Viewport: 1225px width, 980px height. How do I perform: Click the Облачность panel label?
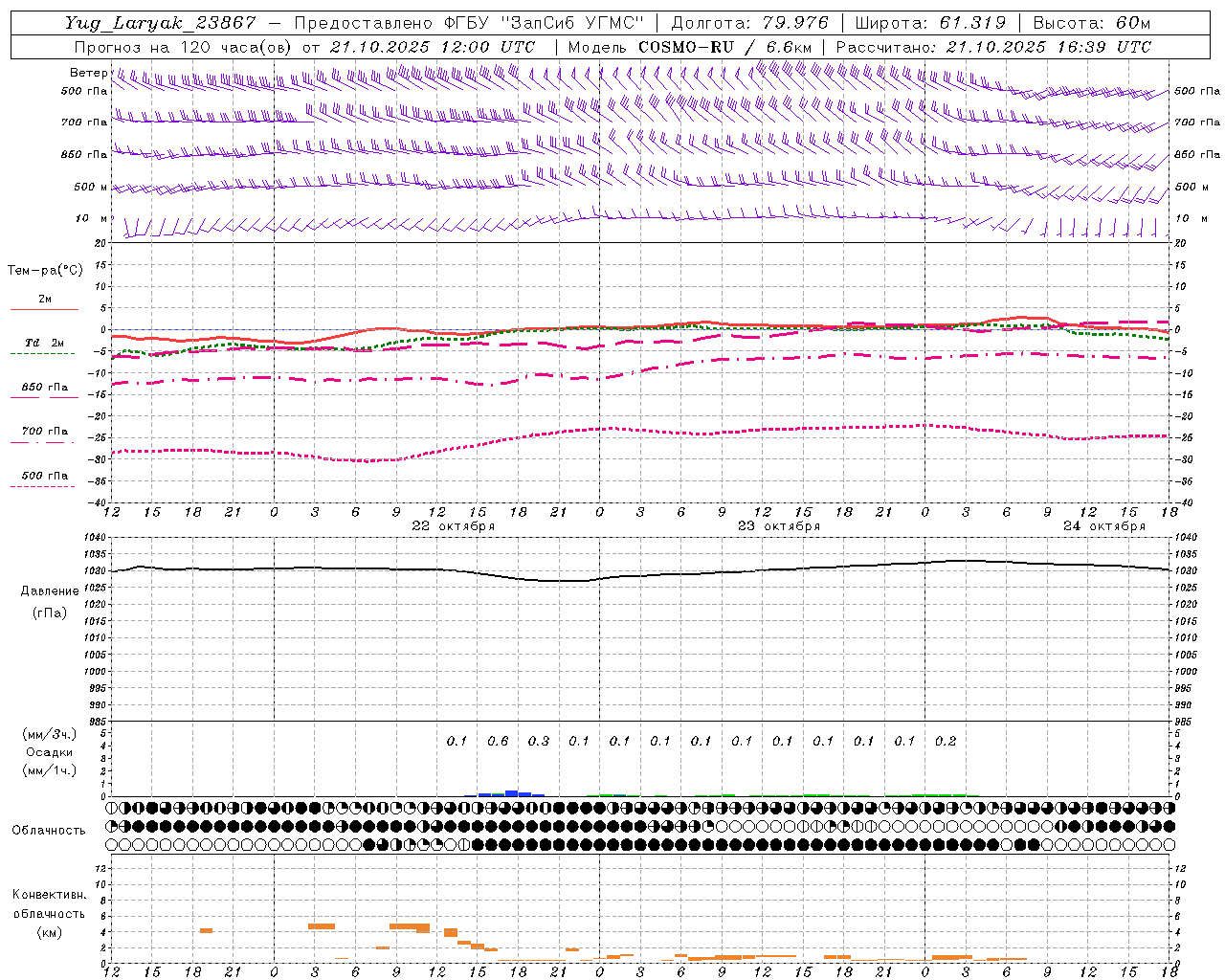tap(49, 831)
